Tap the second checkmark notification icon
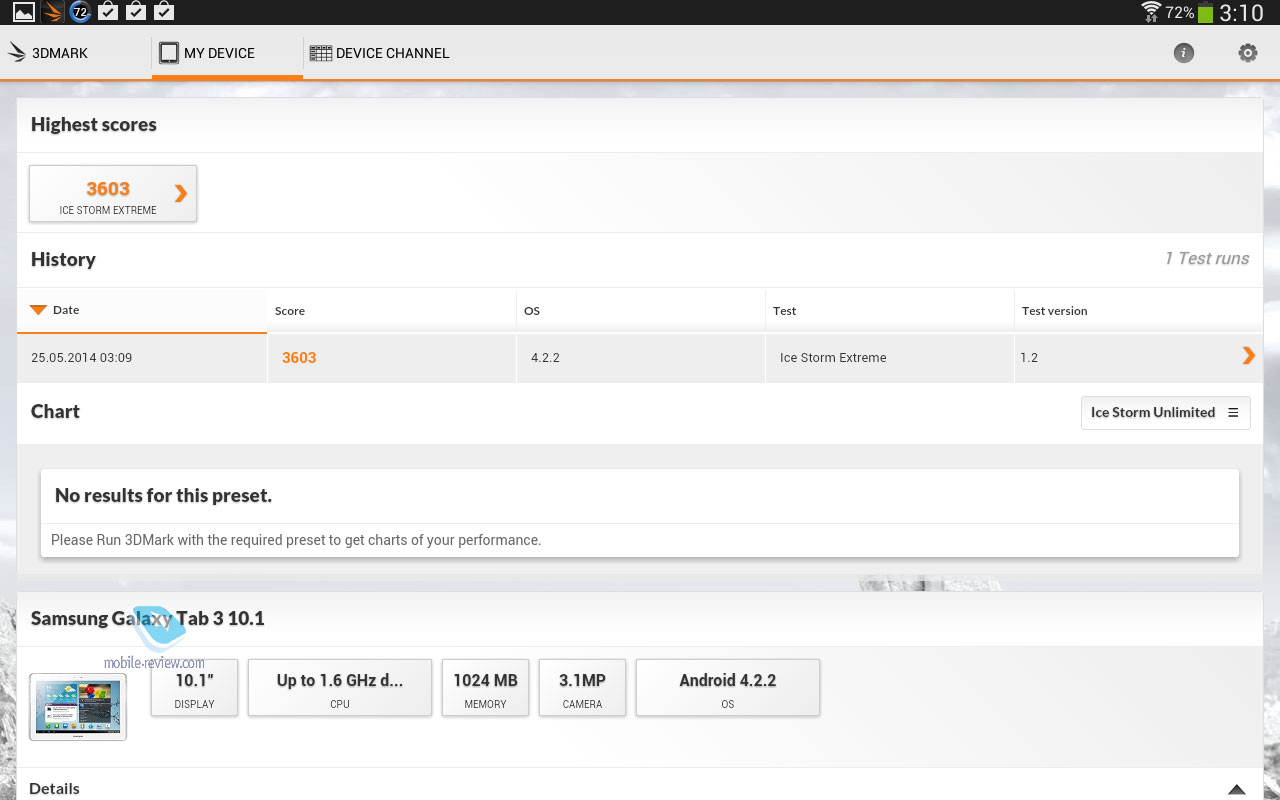This screenshot has height=800, width=1280. pos(136,12)
